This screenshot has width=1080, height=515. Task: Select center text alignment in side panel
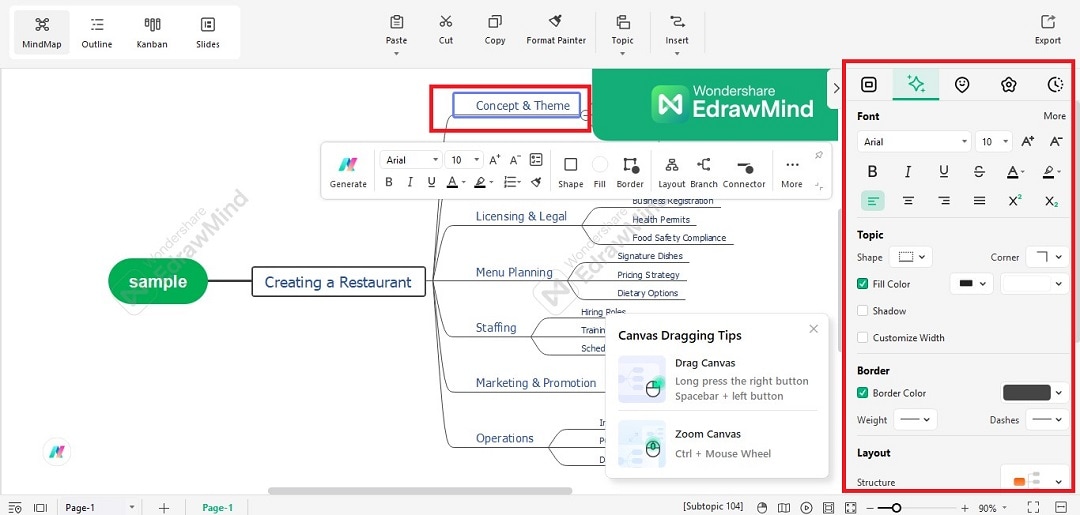(x=908, y=200)
